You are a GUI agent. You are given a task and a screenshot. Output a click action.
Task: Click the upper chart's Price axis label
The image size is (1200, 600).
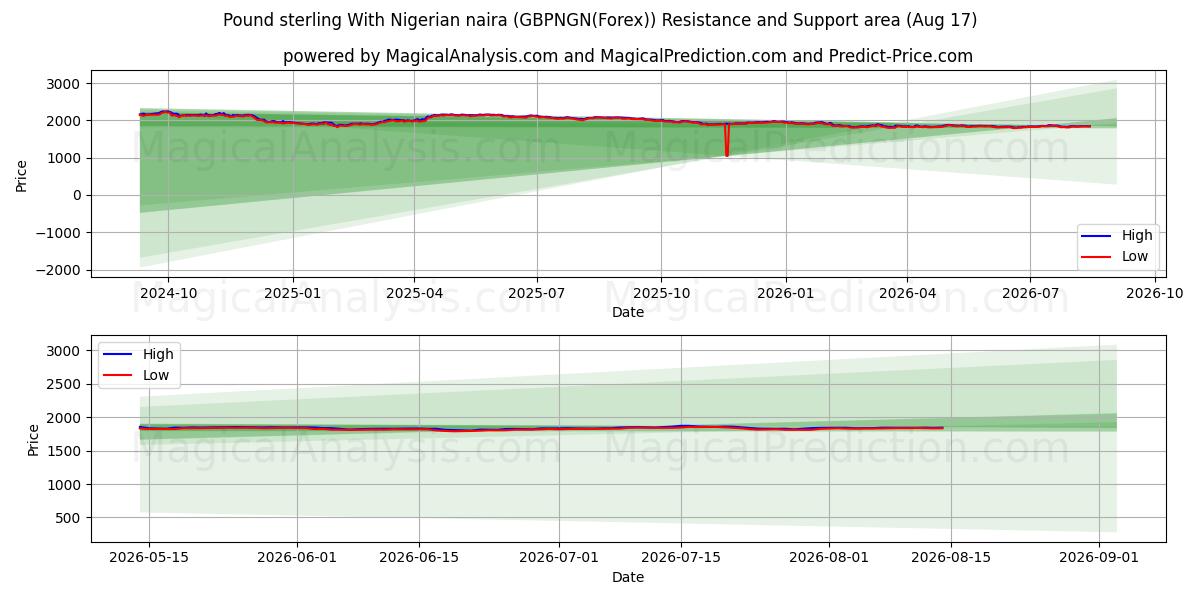point(22,175)
